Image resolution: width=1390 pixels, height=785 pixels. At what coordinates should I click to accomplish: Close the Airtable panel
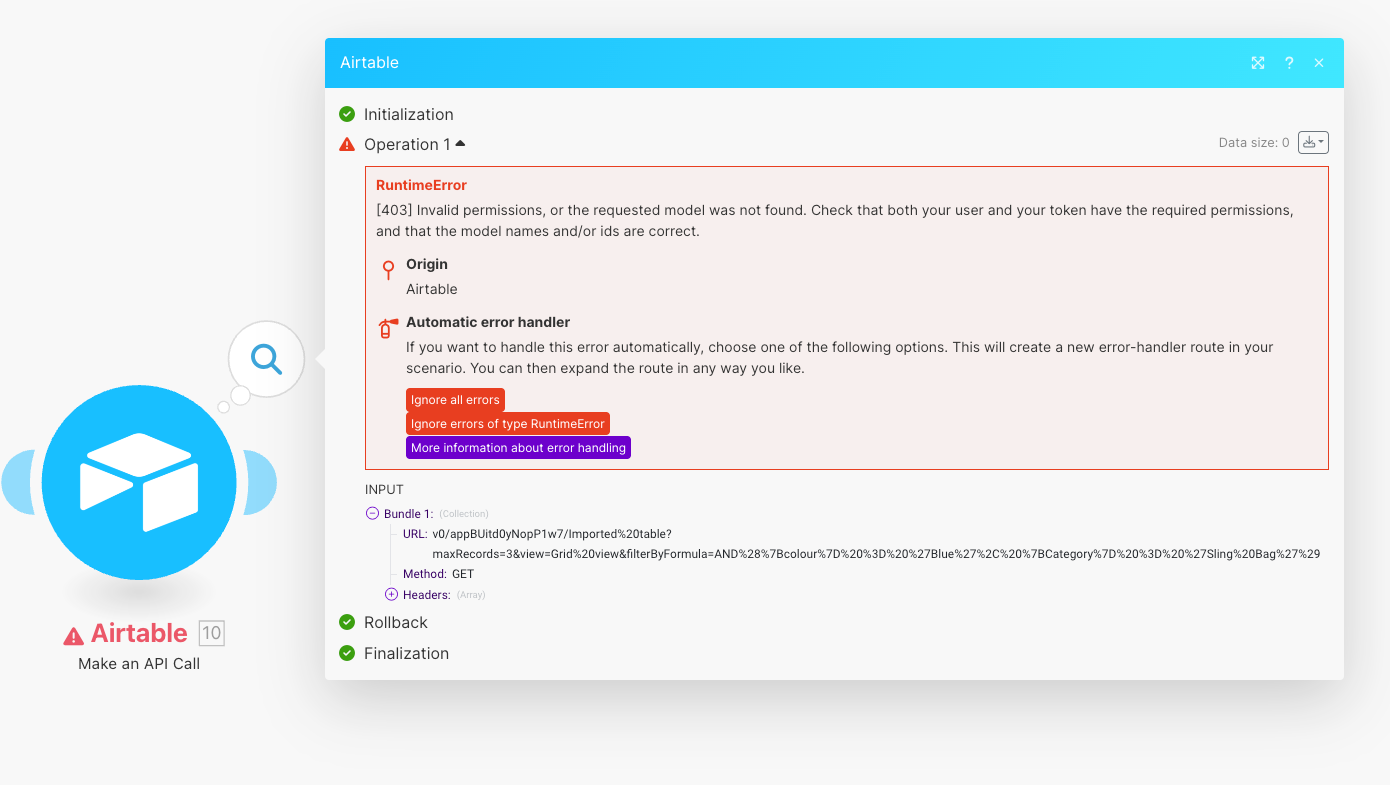click(1319, 63)
